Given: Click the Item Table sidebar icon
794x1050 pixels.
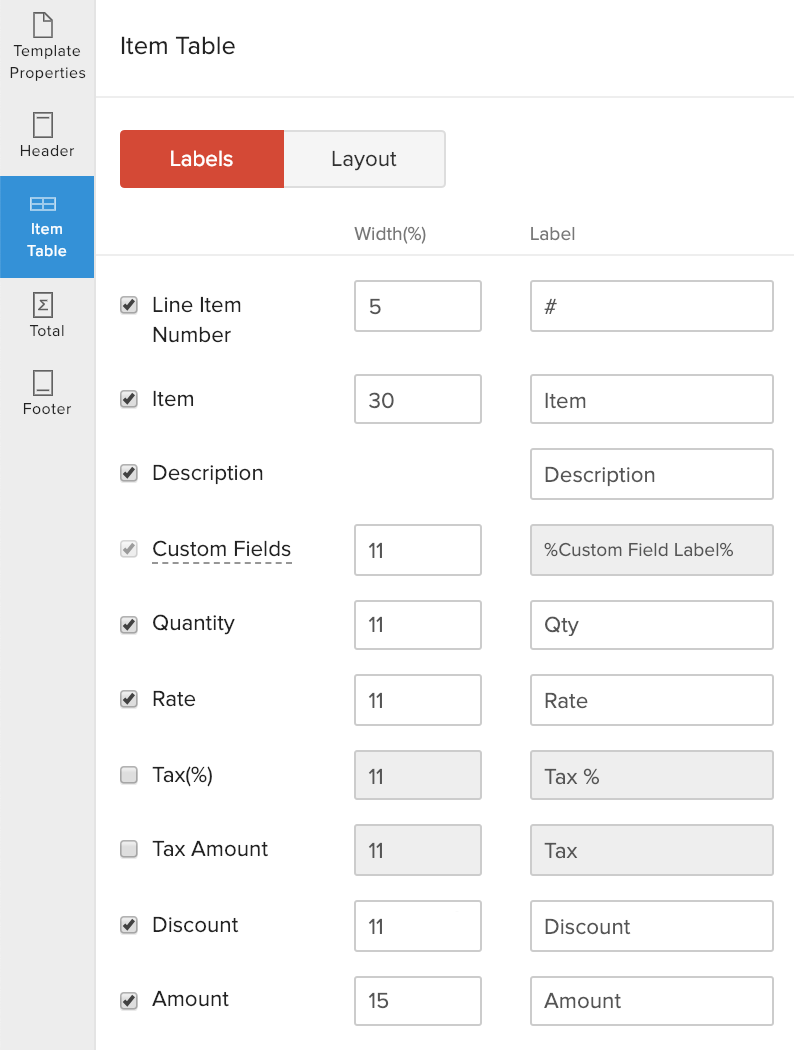Looking at the screenshot, I should [46, 226].
